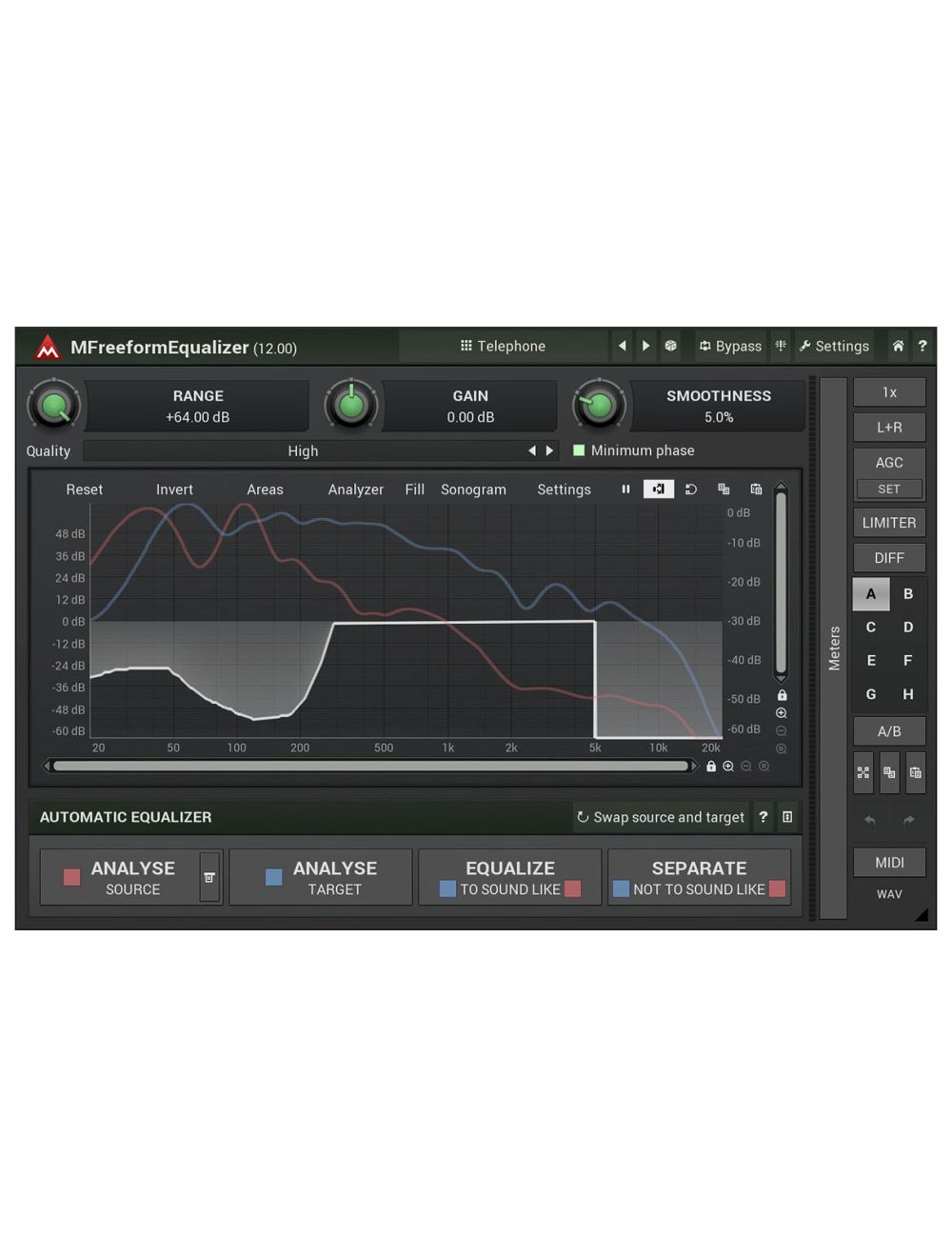The image size is (952, 1257).
Task: Click the paste preset icon above MIDI
Action: click(x=915, y=772)
